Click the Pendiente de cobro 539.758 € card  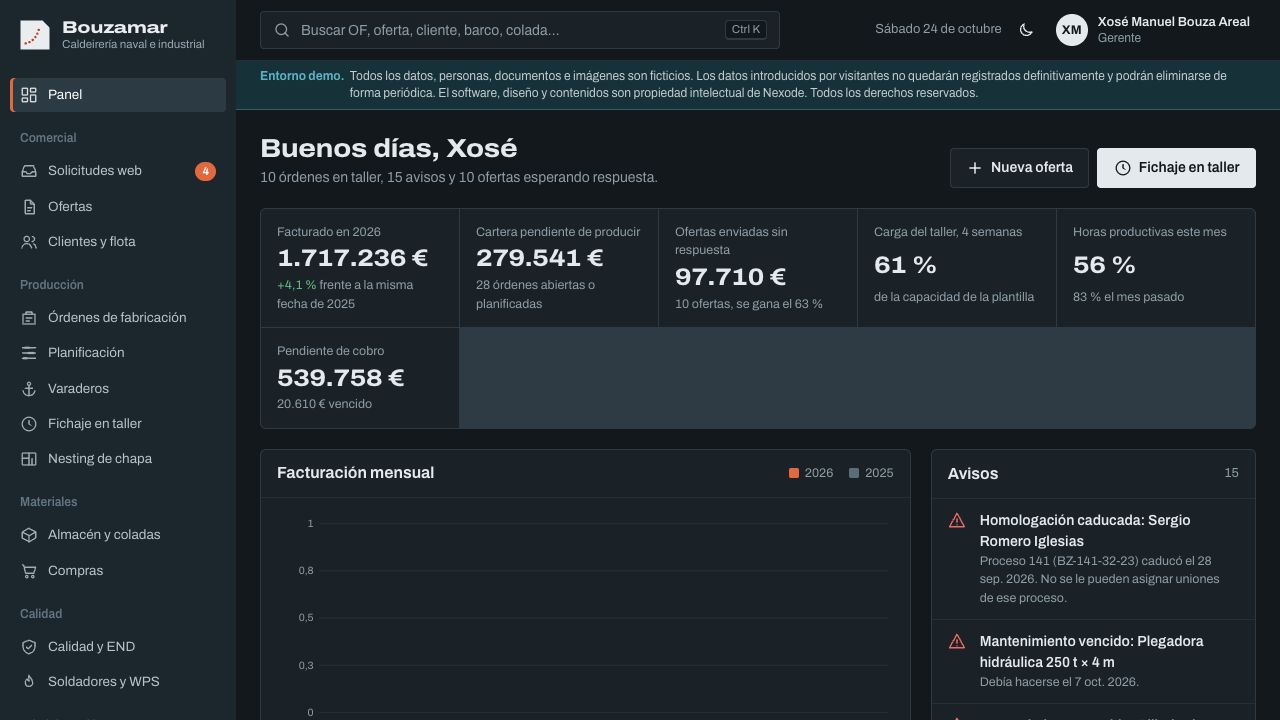click(x=360, y=378)
